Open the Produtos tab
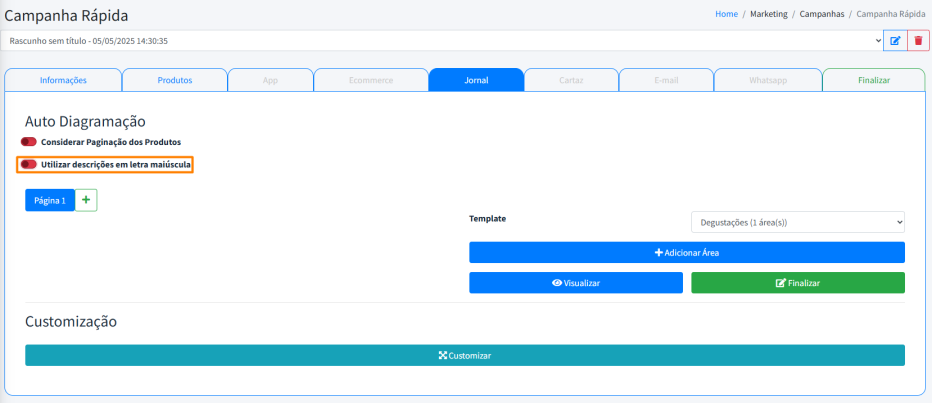932x403 pixels. (x=174, y=80)
